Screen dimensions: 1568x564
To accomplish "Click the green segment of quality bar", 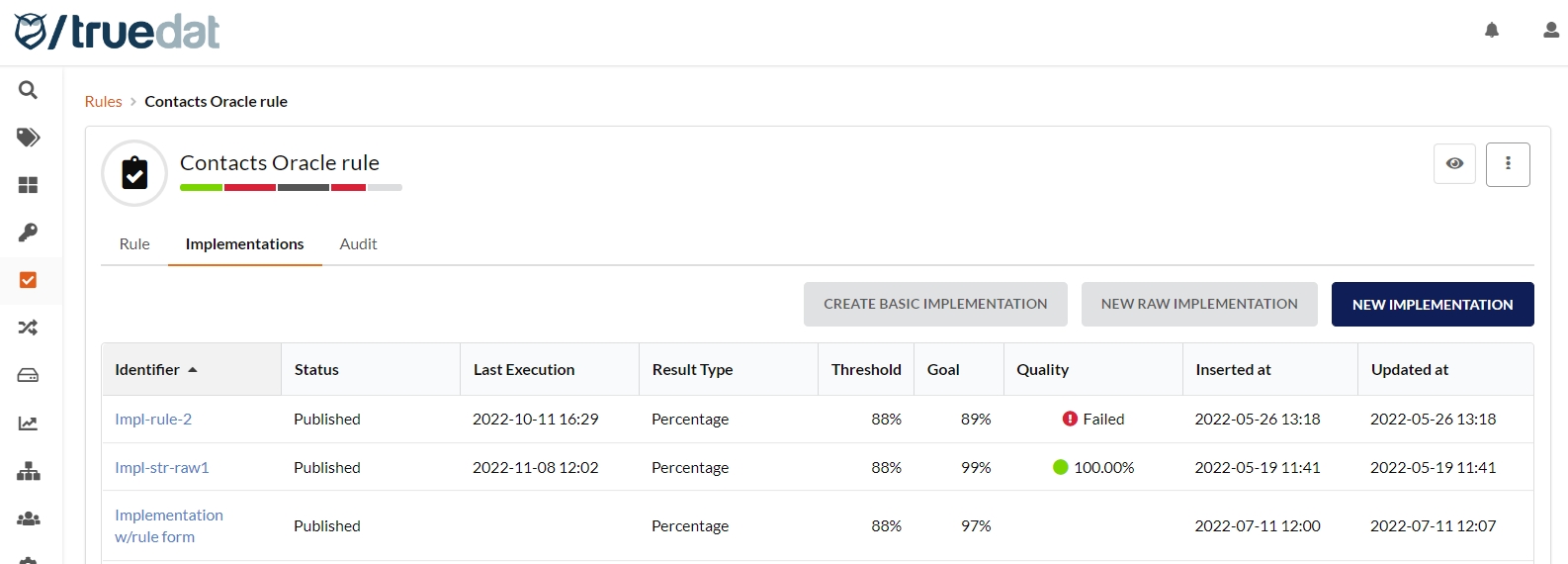I will 201,187.
